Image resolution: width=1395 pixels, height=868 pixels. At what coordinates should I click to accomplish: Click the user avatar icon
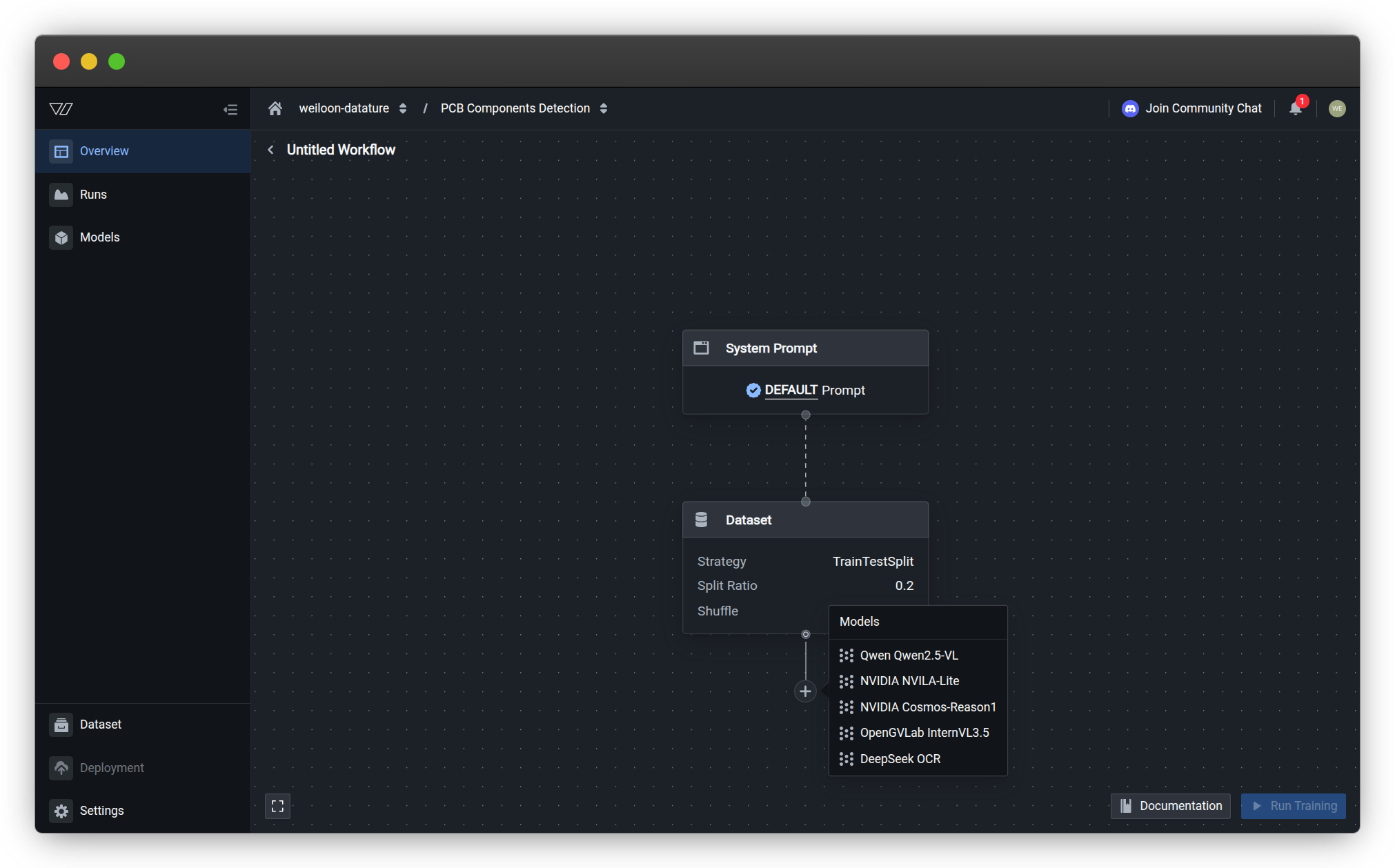(x=1336, y=108)
